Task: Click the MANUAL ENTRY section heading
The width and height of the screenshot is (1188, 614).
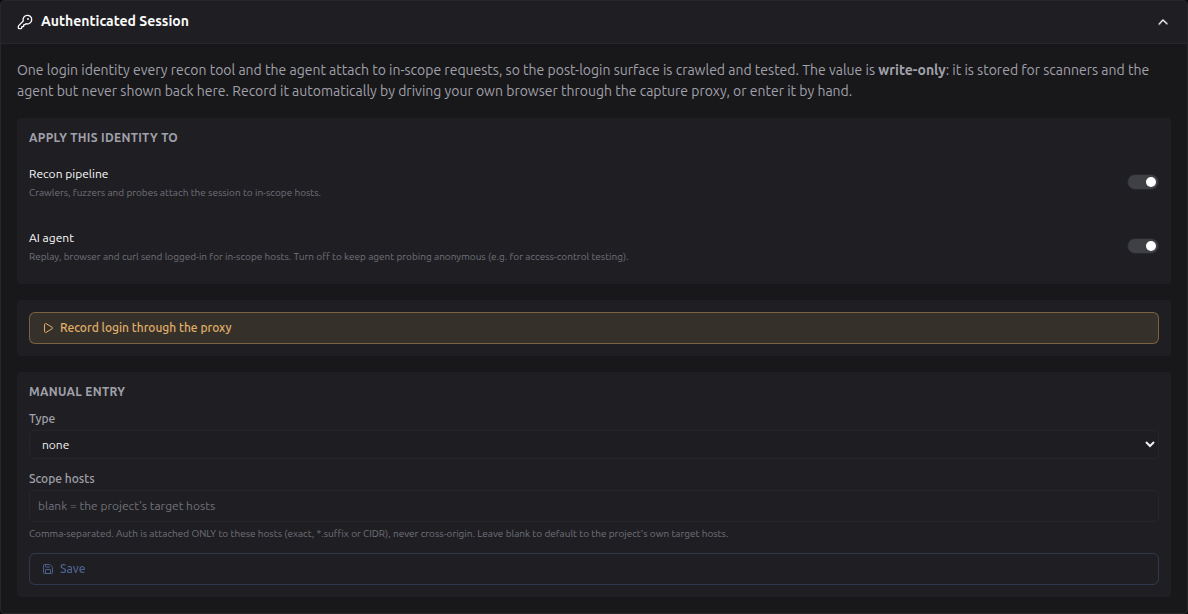Action: click(77, 392)
